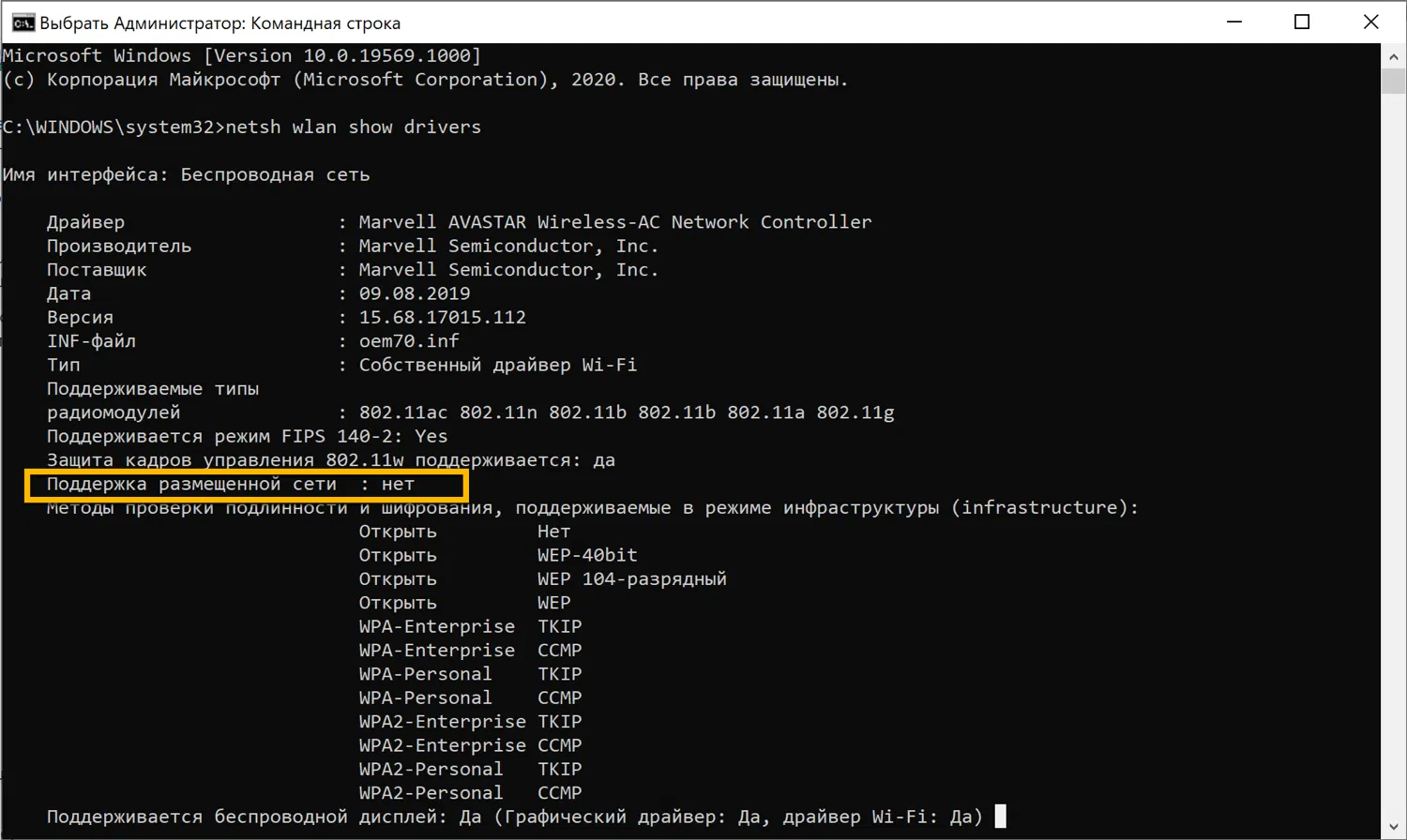Click 'Marvell AVASTAR Wireless-AC Network Controller' value
The width and height of the screenshot is (1407, 840).
pos(615,222)
